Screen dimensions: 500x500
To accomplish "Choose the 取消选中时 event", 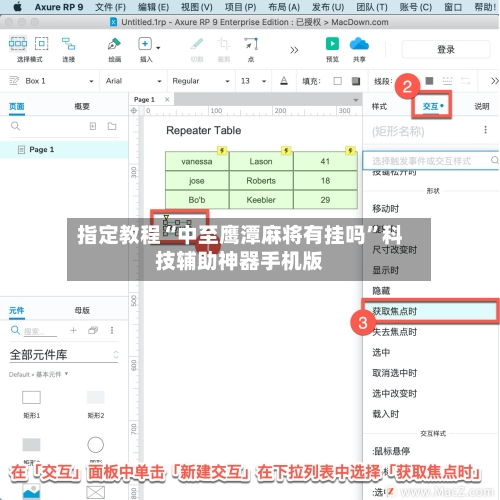I will point(395,373).
